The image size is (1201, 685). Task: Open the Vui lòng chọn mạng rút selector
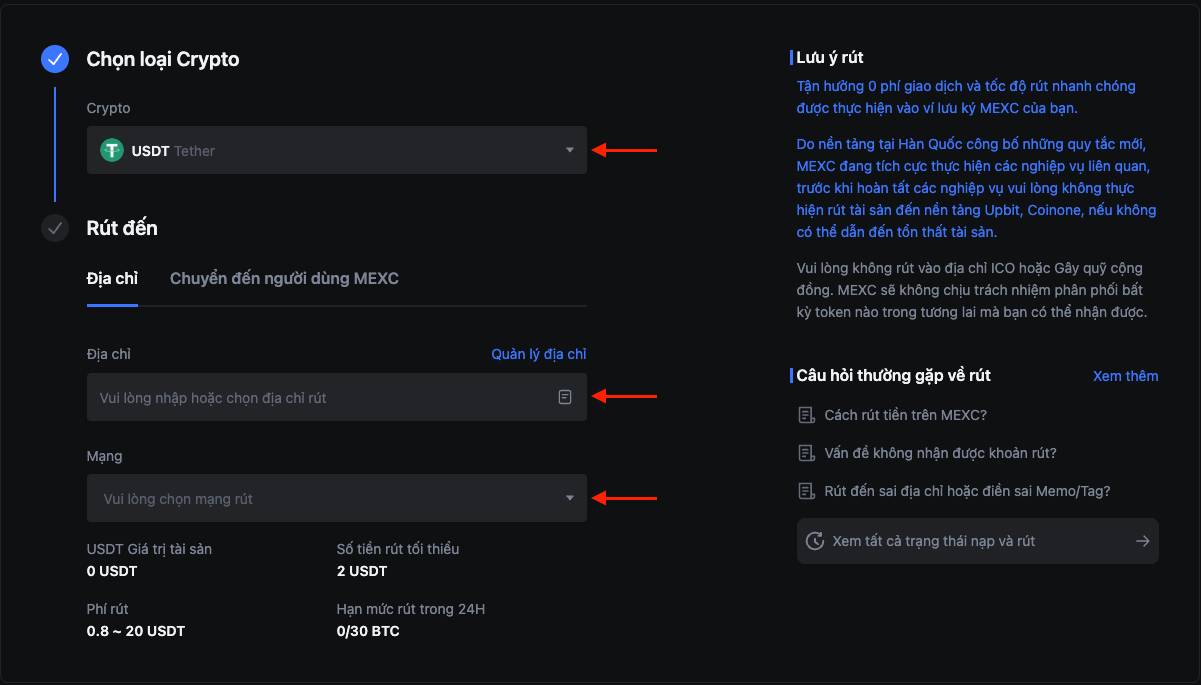pyautogui.click(x=337, y=498)
